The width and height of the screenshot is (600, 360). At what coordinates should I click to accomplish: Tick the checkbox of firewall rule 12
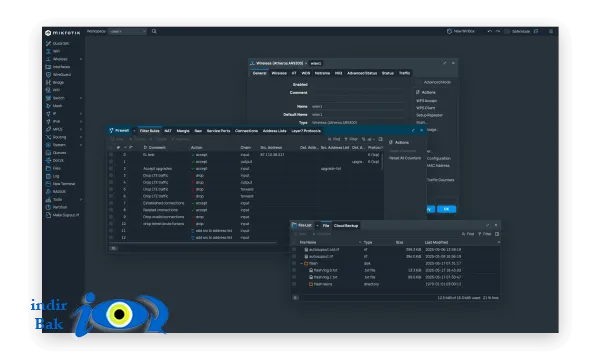click(111, 238)
